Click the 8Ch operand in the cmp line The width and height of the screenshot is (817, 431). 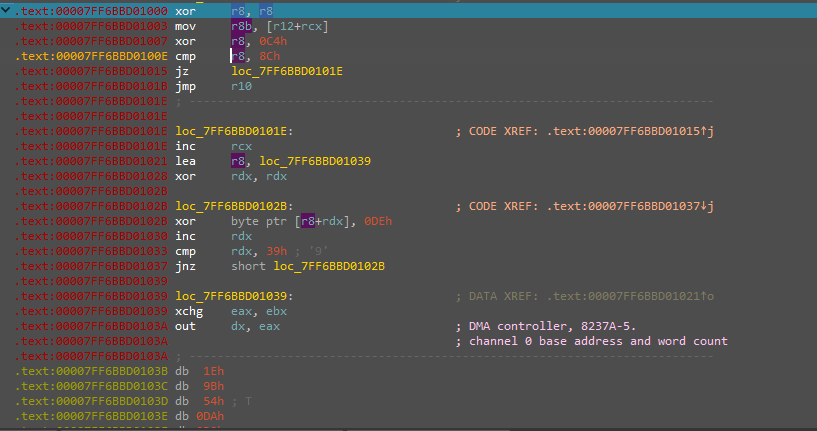click(x=266, y=56)
